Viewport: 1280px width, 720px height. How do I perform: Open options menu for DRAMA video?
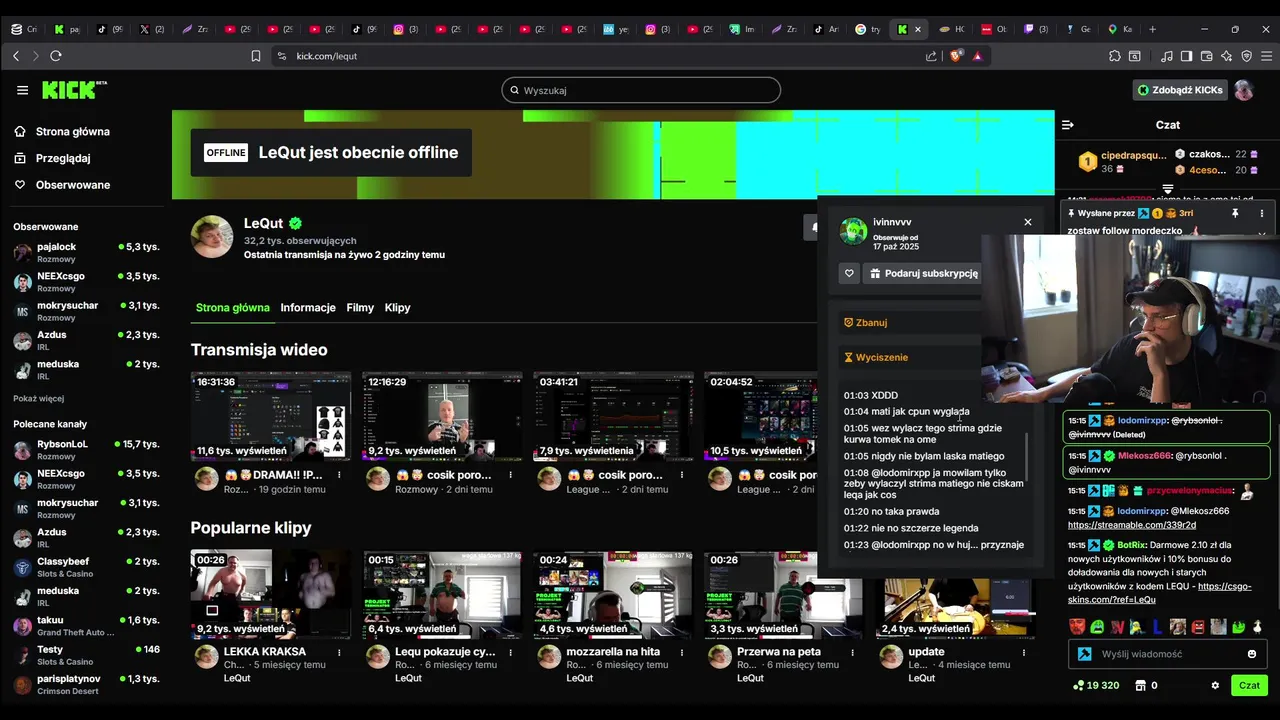(339, 475)
